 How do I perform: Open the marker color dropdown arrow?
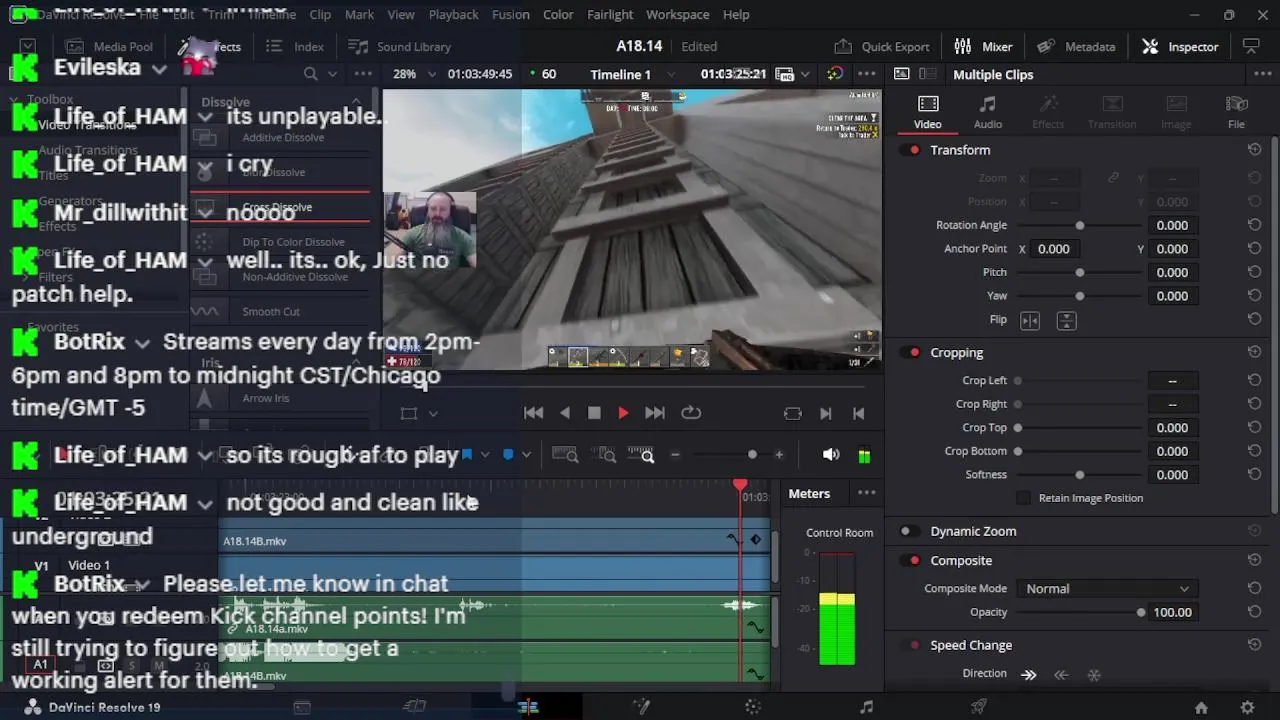tap(526, 455)
